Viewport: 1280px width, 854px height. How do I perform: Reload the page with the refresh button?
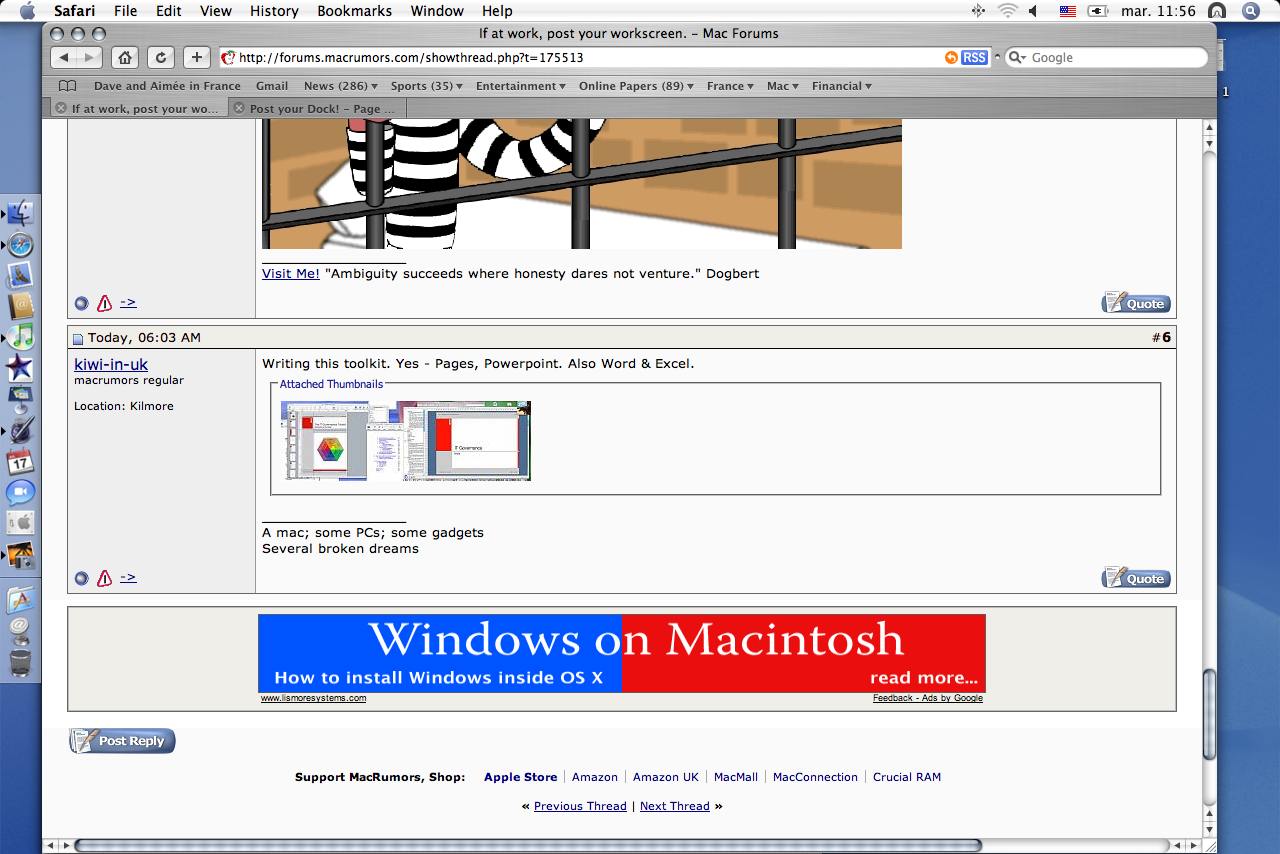[161, 57]
